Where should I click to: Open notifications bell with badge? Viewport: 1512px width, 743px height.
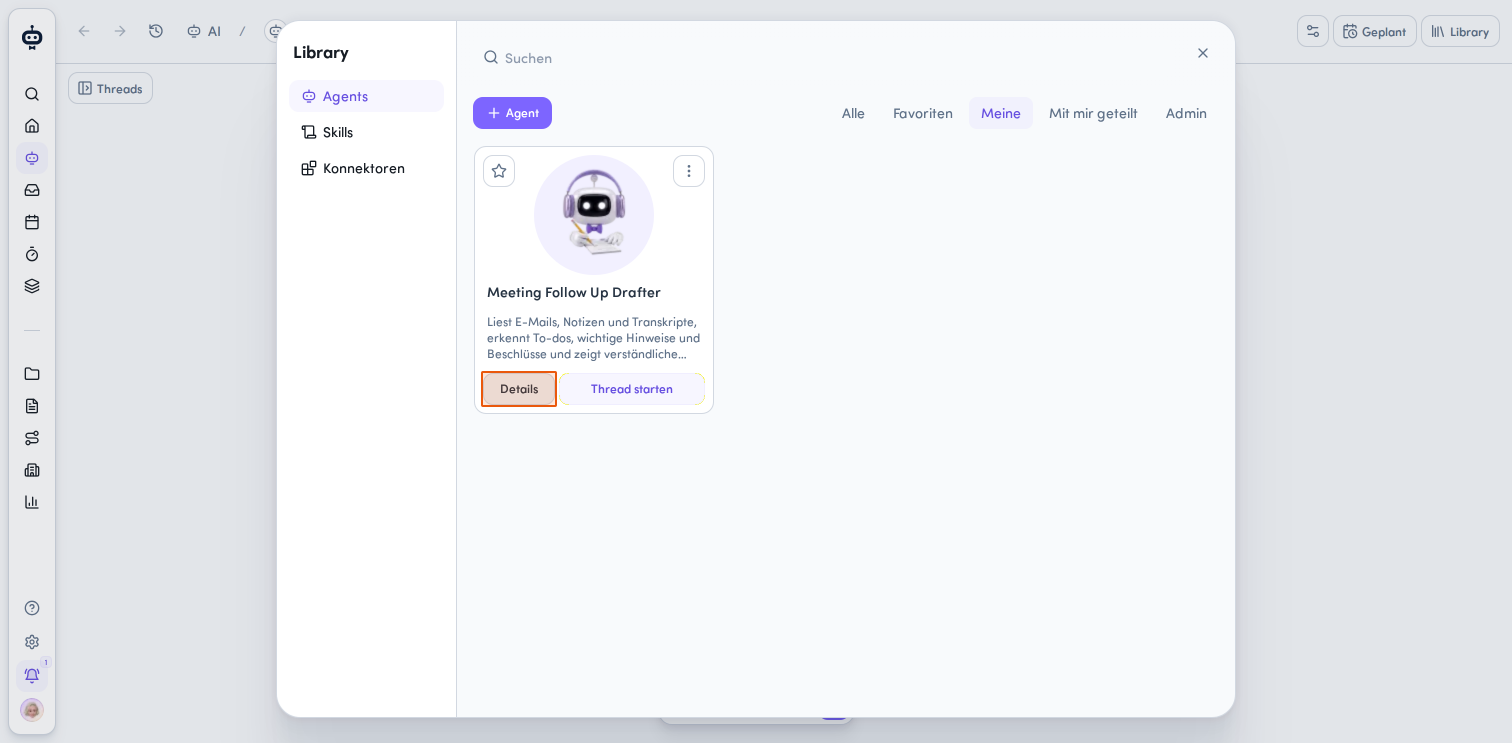[32, 676]
